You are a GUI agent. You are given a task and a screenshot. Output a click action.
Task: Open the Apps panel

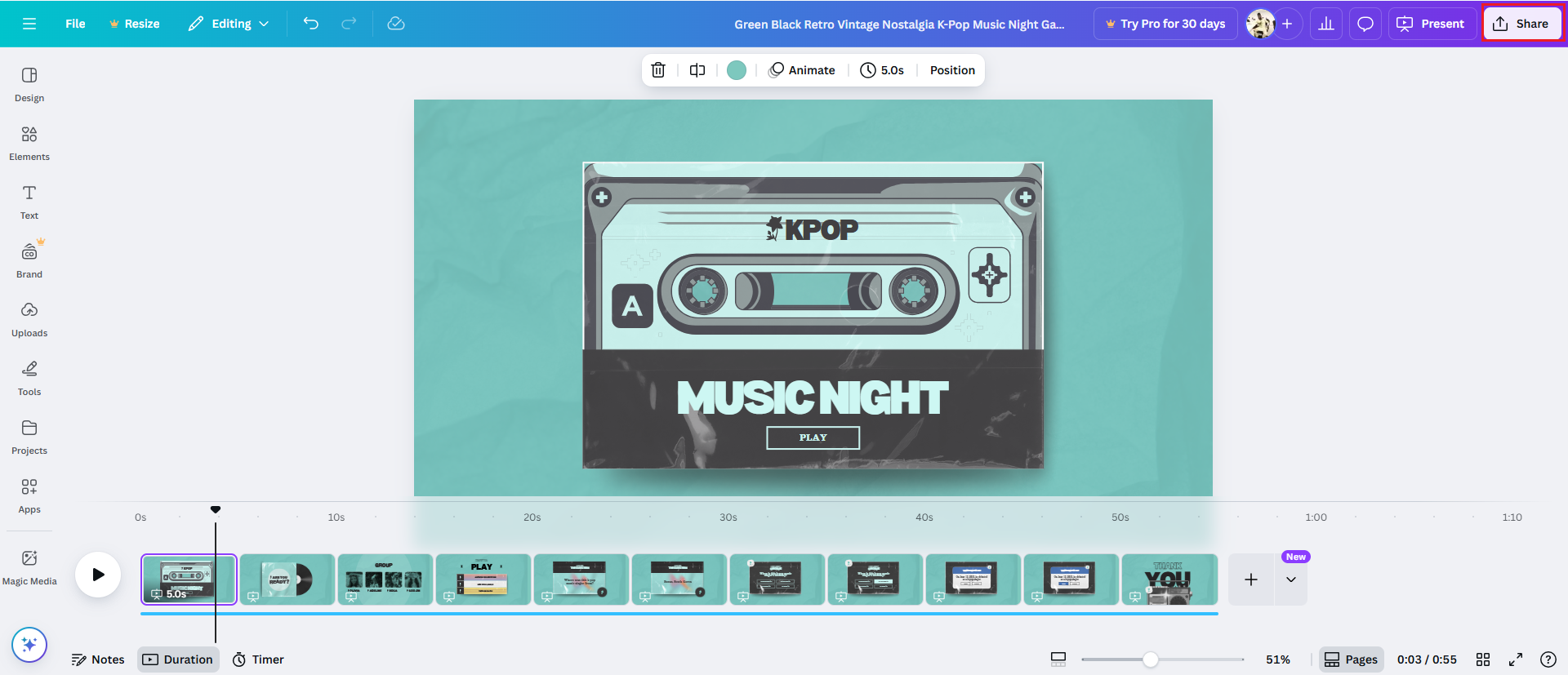click(29, 495)
